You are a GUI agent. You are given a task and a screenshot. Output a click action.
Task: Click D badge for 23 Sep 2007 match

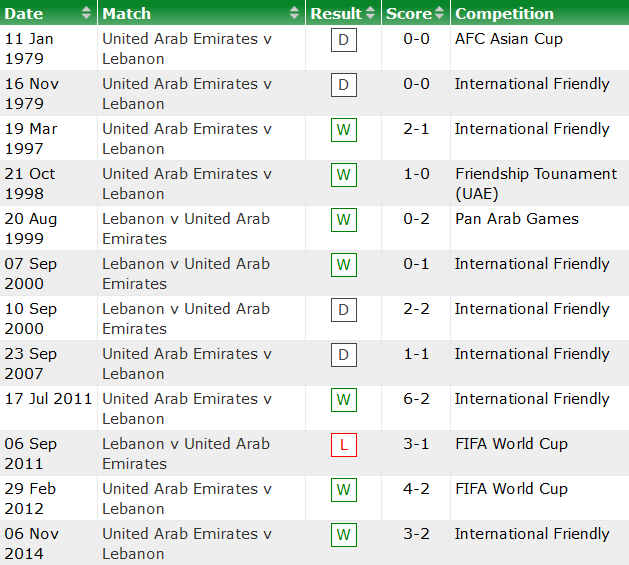(344, 355)
